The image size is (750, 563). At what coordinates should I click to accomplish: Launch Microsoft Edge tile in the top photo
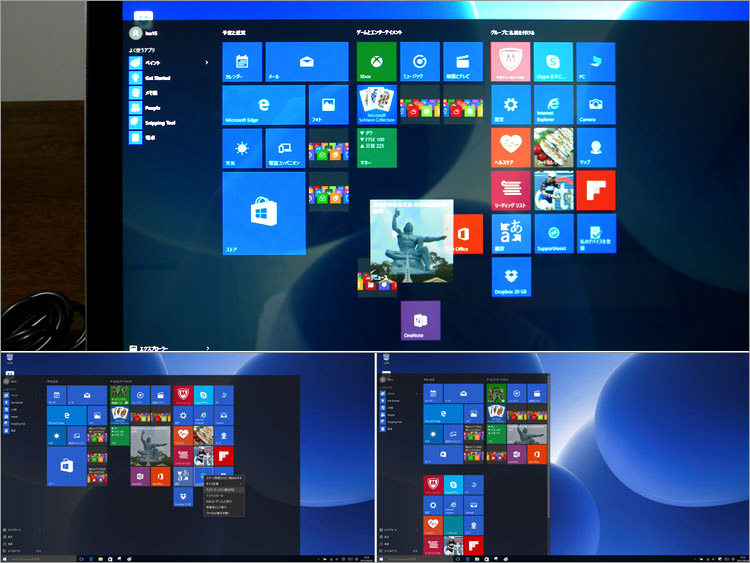tap(264, 105)
